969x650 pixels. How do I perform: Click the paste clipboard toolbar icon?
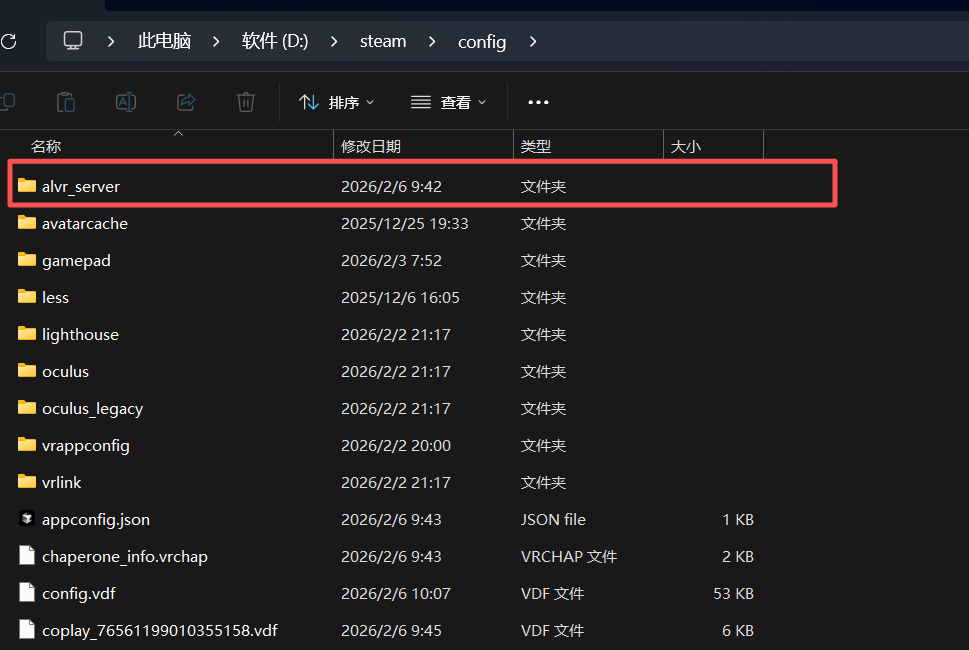(66, 102)
